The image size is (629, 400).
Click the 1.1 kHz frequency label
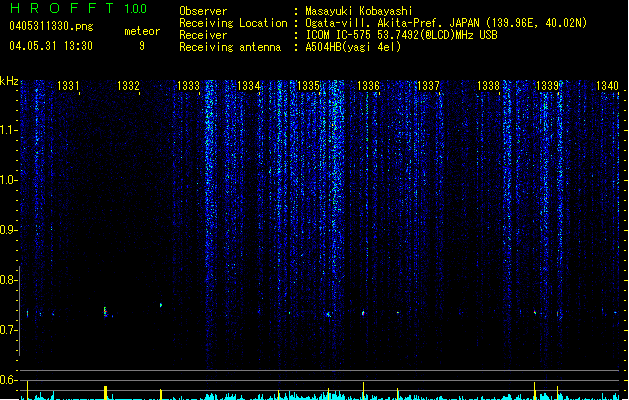(x=9, y=130)
